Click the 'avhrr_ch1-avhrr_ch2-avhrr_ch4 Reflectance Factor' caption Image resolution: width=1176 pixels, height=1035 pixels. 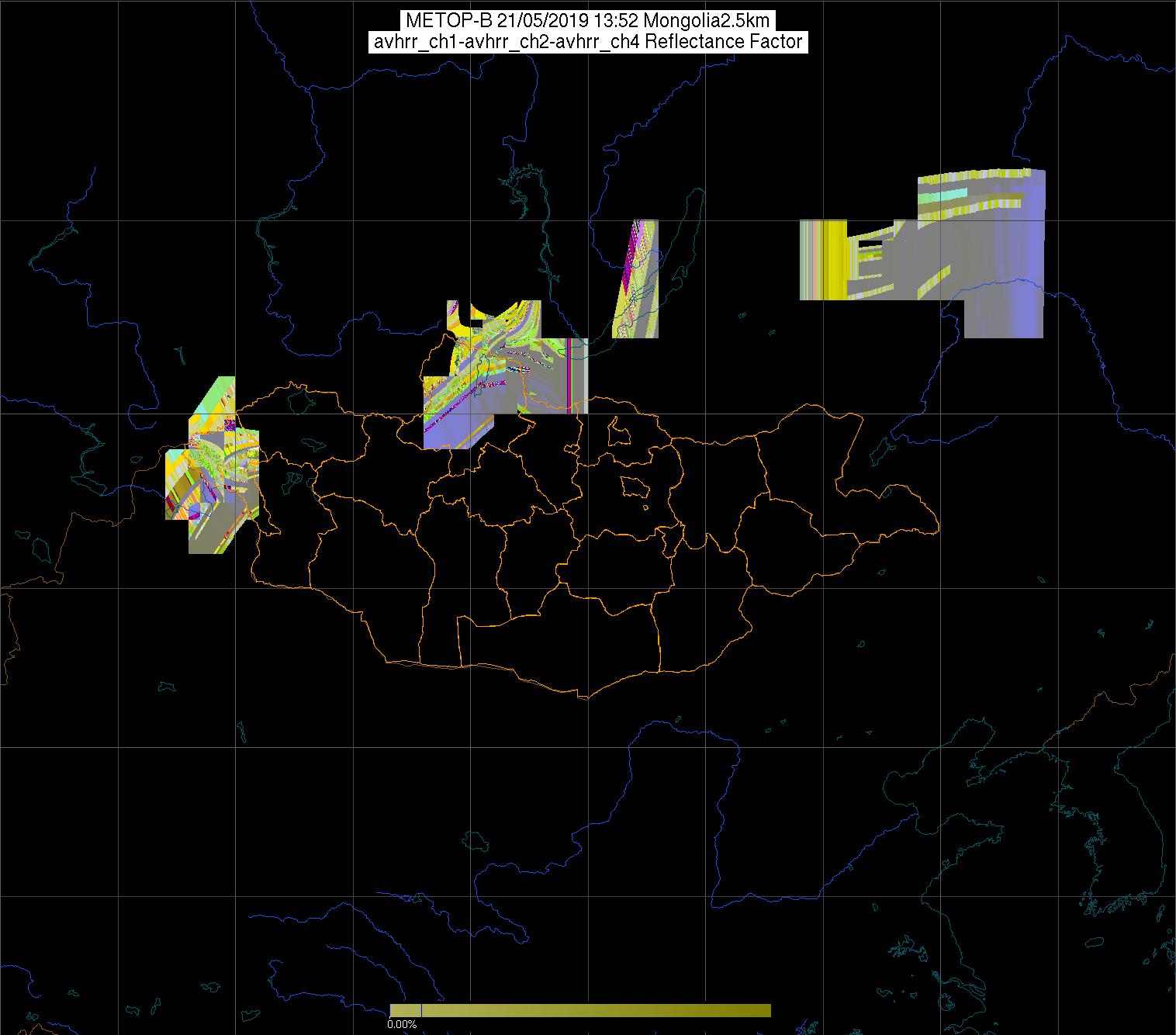point(587,42)
